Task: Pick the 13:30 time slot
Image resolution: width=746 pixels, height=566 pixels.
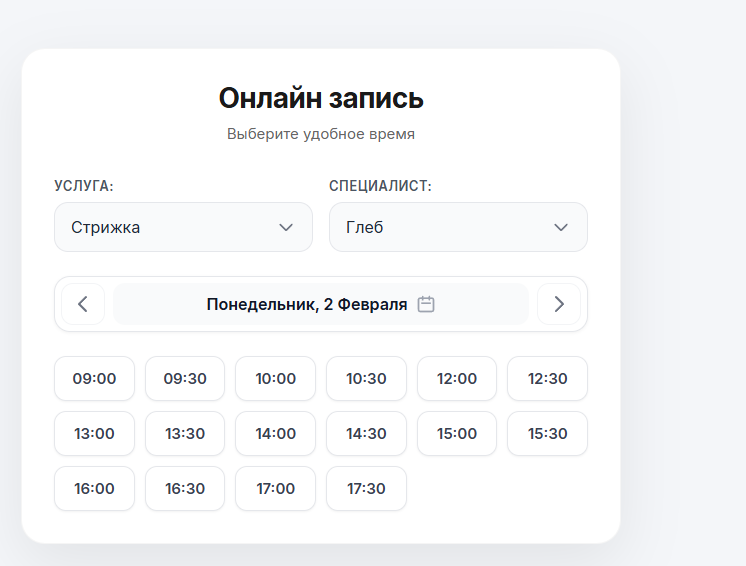Action: (185, 434)
